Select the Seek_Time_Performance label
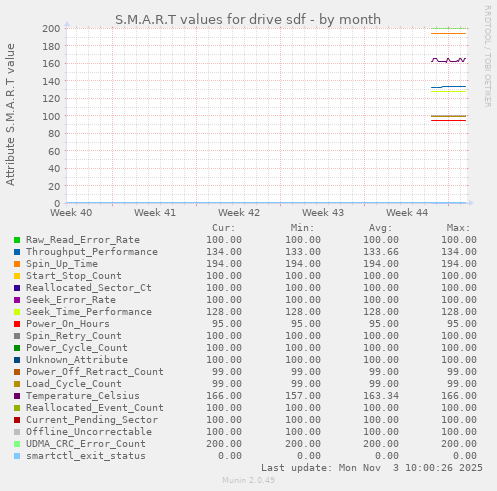Viewport: 497px width, 491px height. tap(89, 312)
